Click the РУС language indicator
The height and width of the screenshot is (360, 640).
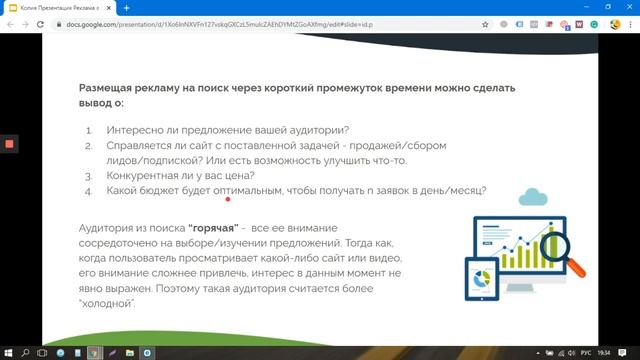coord(586,353)
